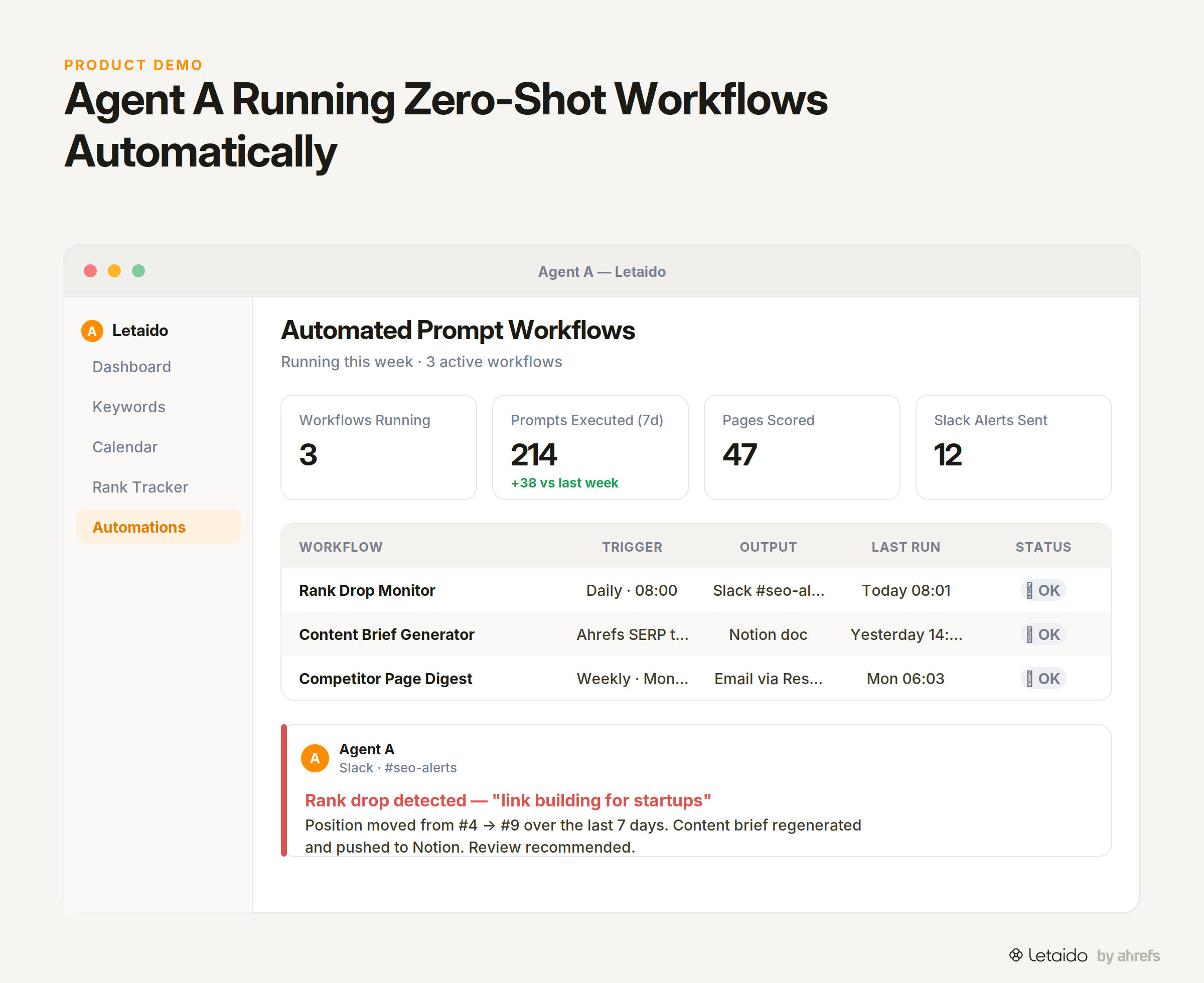This screenshot has height=983, width=1204.
Task: Sort by the STATUS column header
Action: point(1043,547)
